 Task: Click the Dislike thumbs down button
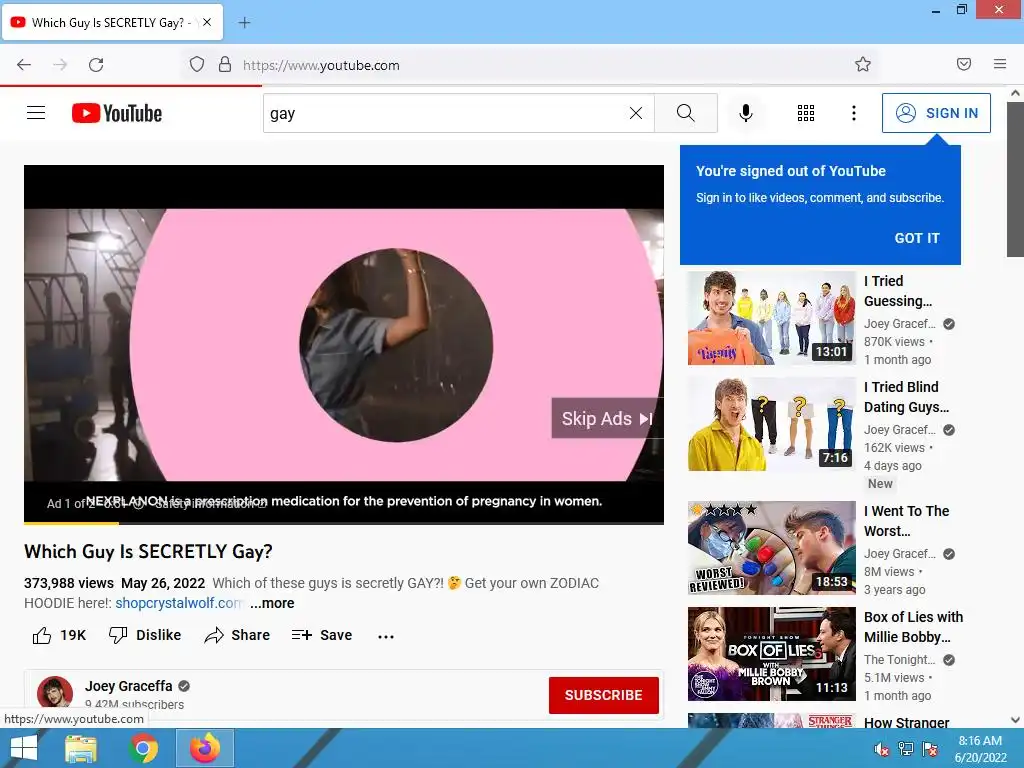tap(144, 635)
